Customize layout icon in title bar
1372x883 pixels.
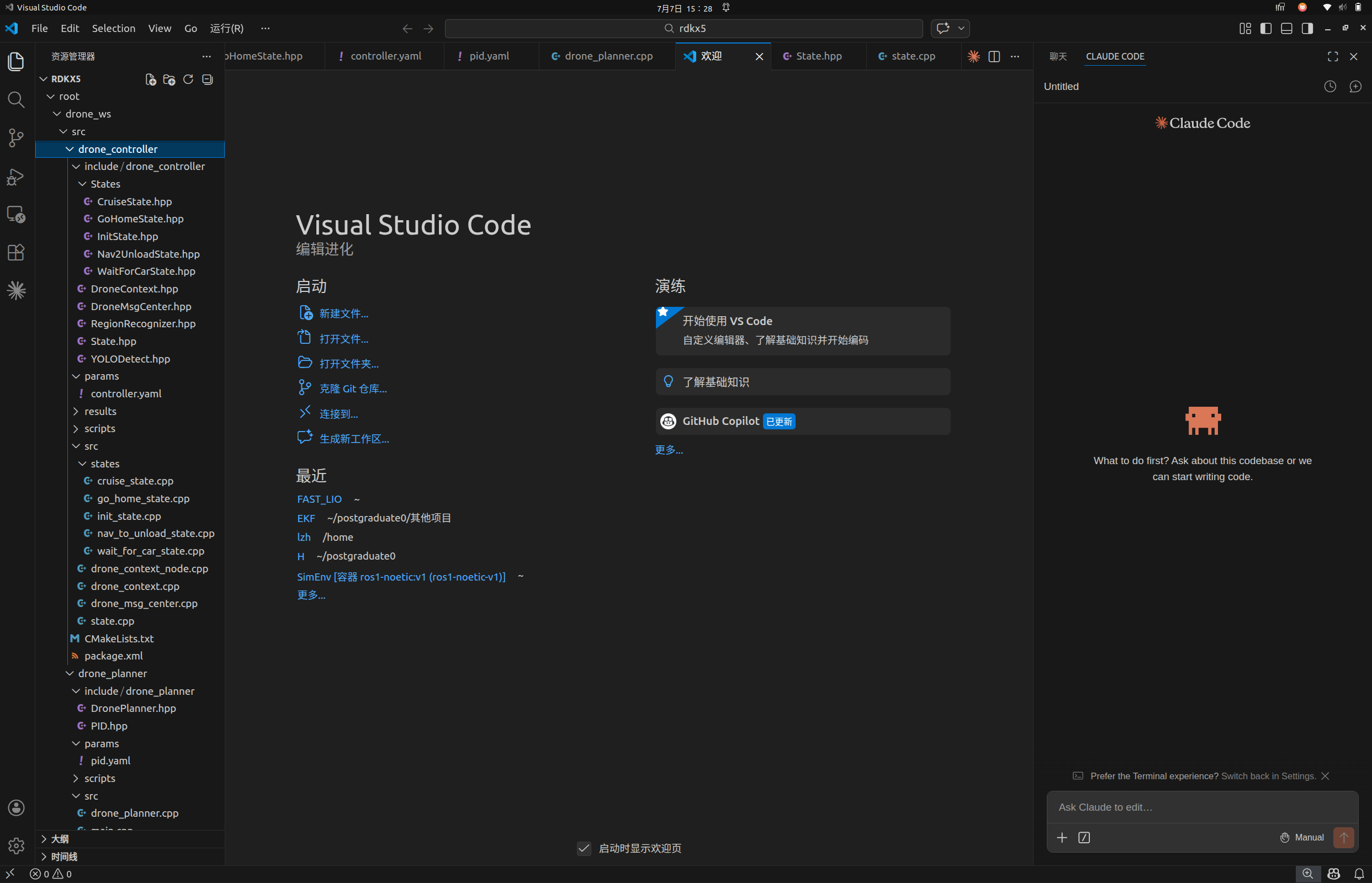[1245, 28]
